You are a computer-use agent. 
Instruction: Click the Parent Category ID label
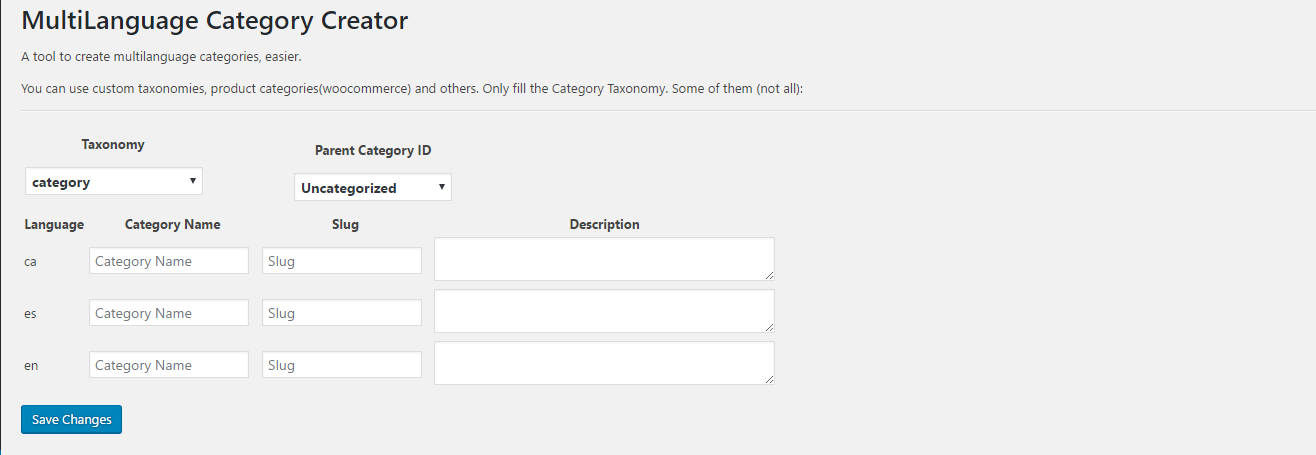pos(373,151)
